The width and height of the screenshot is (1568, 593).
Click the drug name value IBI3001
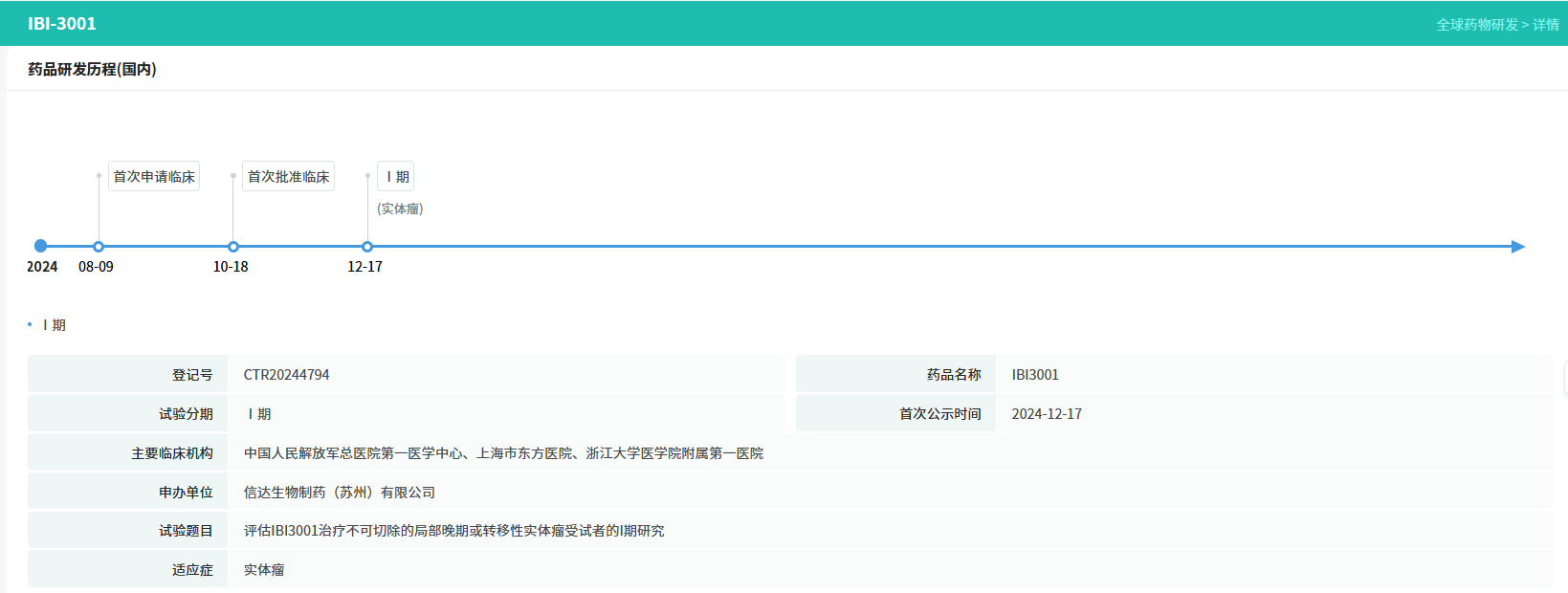pos(1035,375)
